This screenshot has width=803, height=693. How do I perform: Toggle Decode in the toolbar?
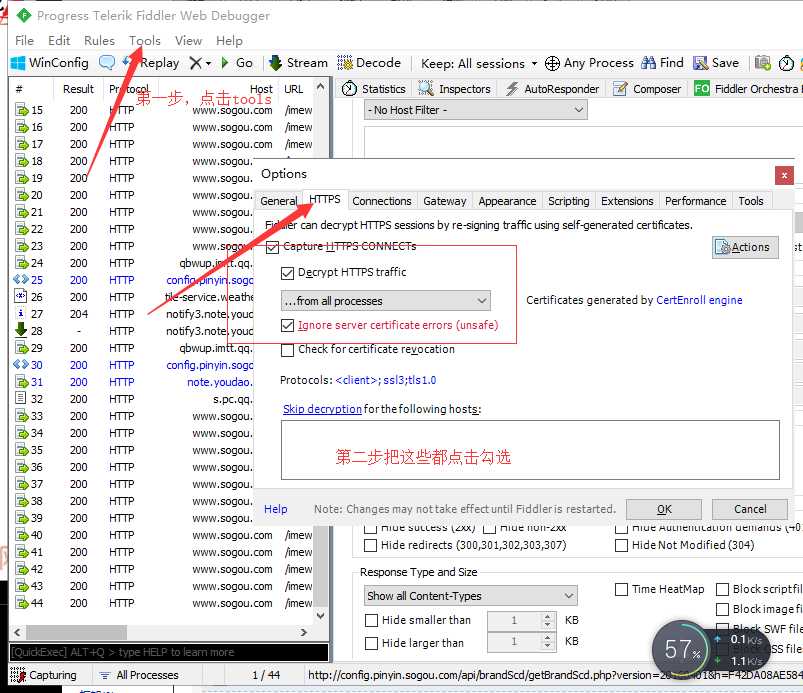coord(369,63)
